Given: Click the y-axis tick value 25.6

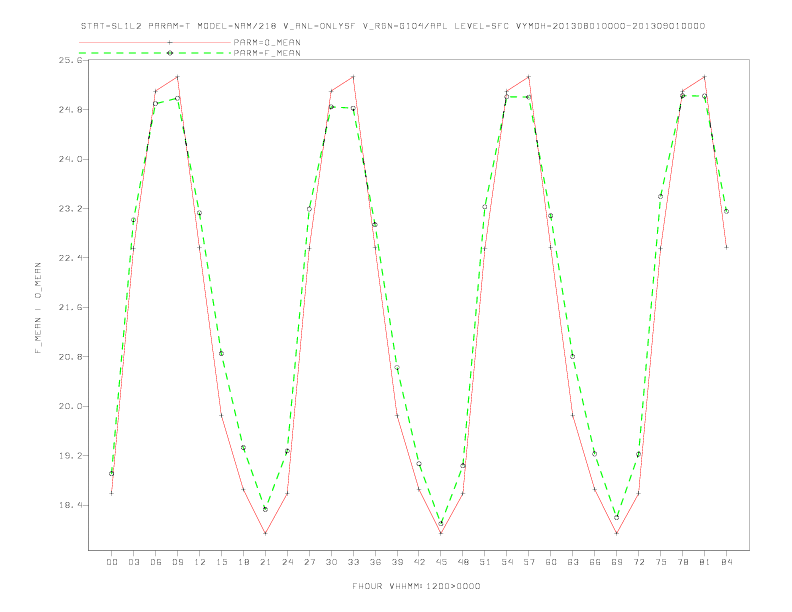Looking at the screenshot, I should pos(71,60).
